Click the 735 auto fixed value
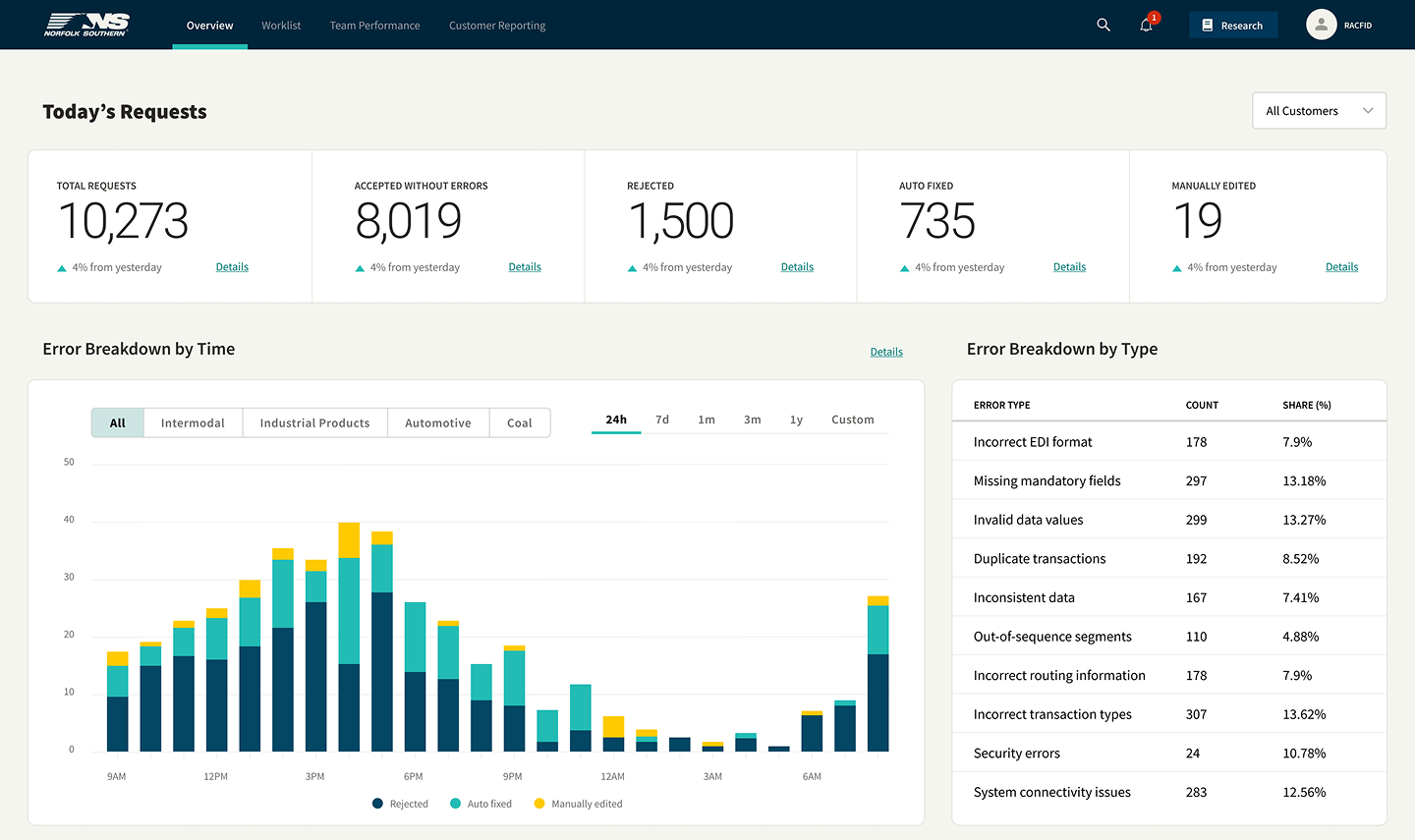Screen dimensions: 1415x840 pyautogui.click(x=937, y=221)
